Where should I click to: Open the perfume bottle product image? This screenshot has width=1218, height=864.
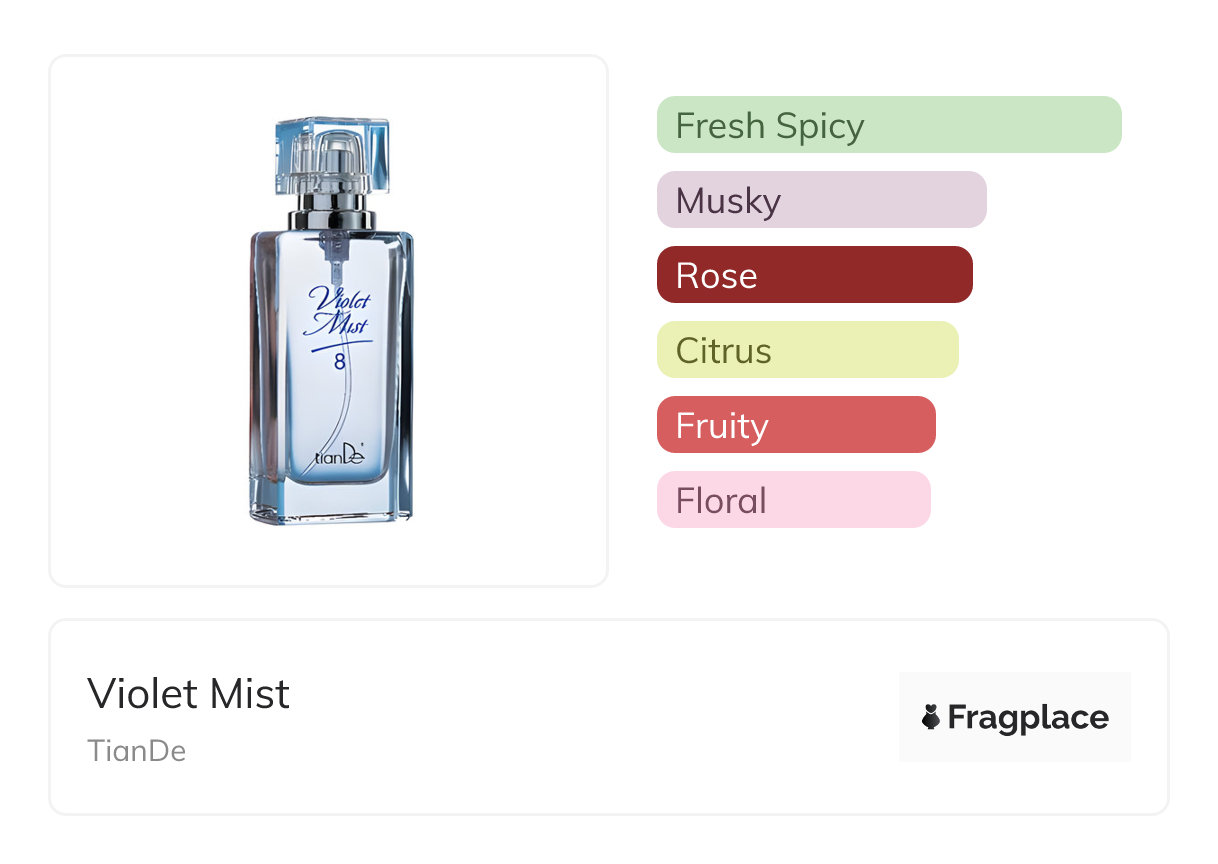329,320
